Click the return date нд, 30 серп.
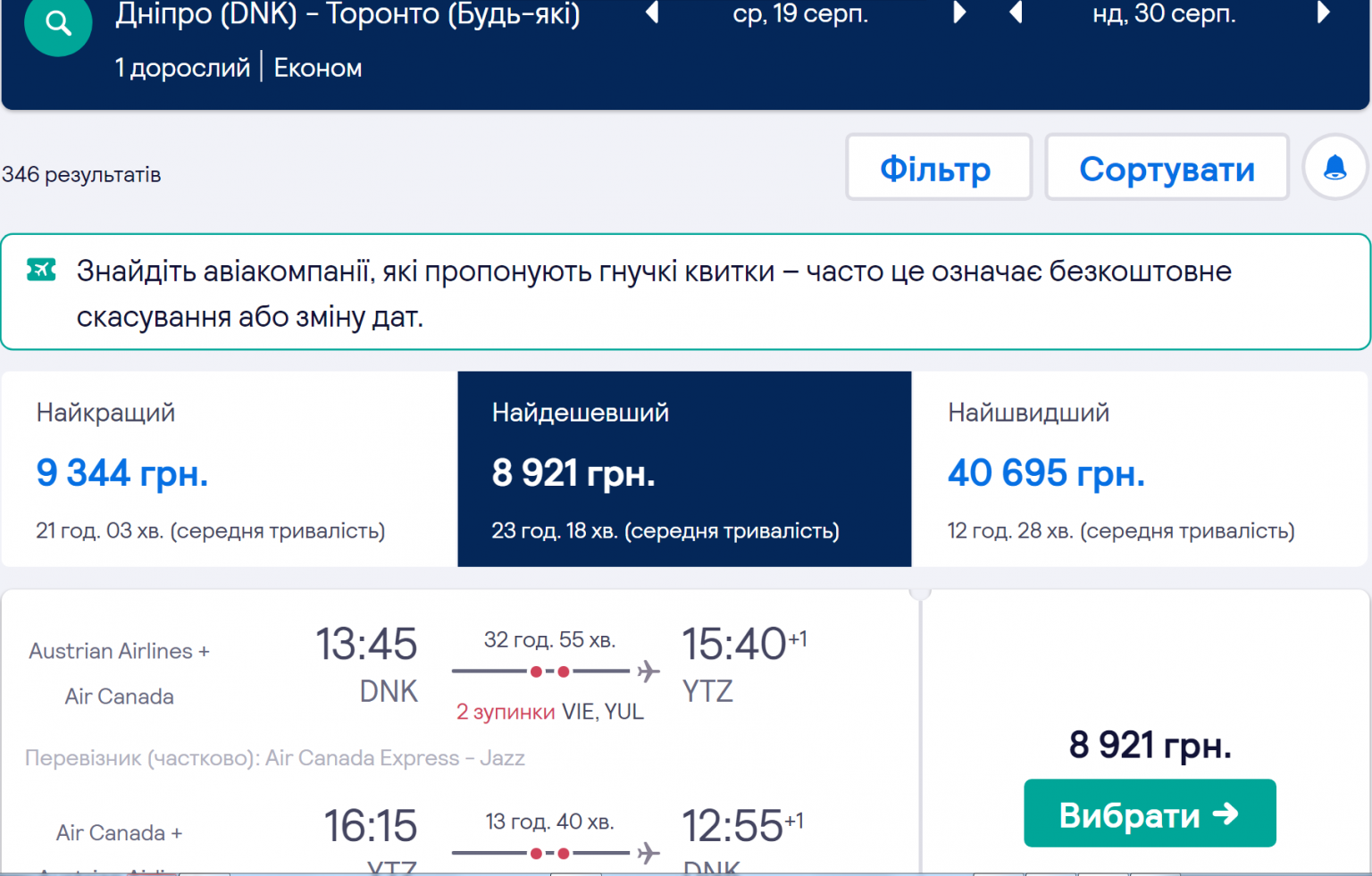Viewport: 1372px width, 876px height. [1164, 13]
